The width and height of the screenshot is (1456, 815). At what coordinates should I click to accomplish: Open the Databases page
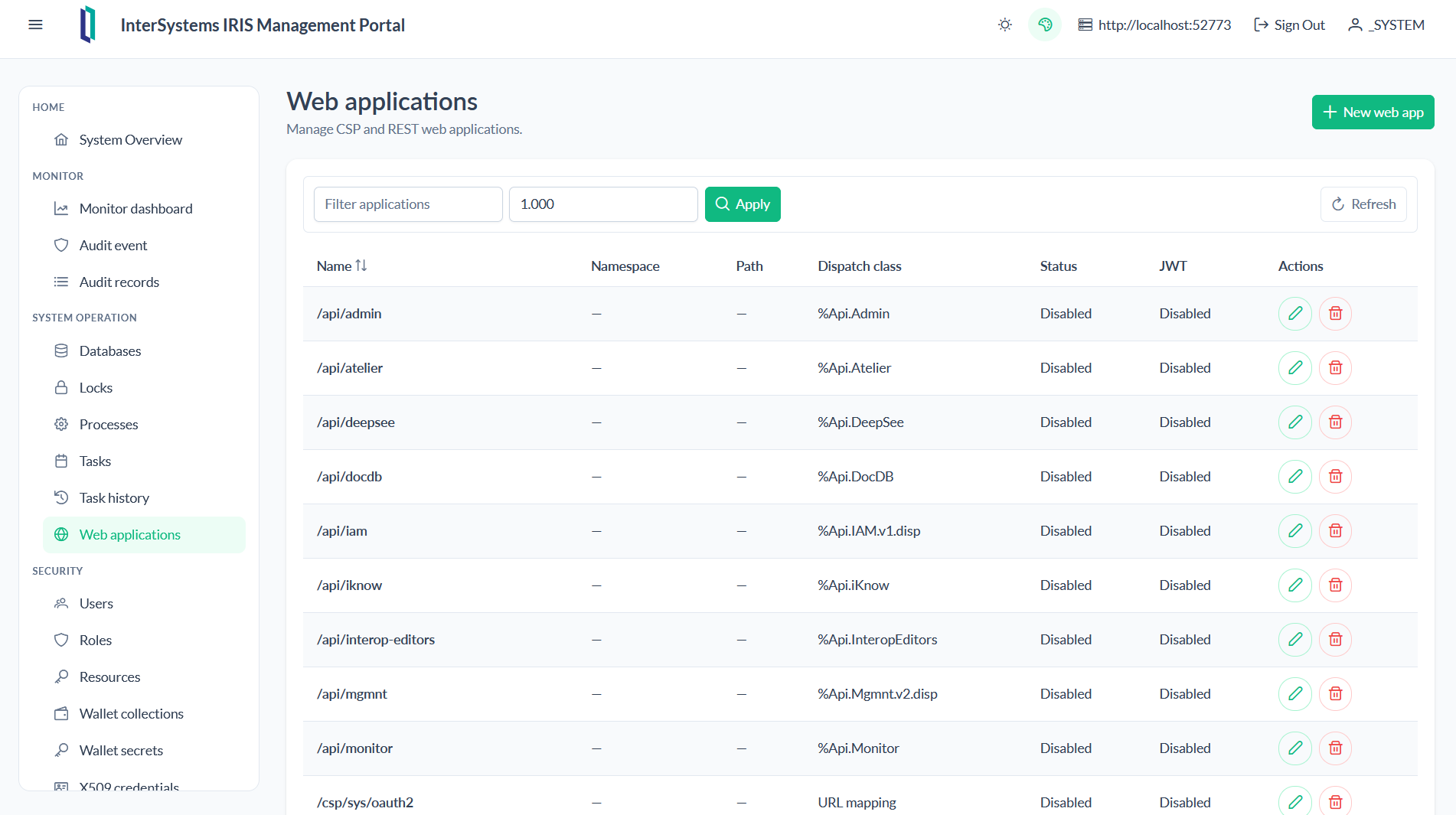coord(144,351)
